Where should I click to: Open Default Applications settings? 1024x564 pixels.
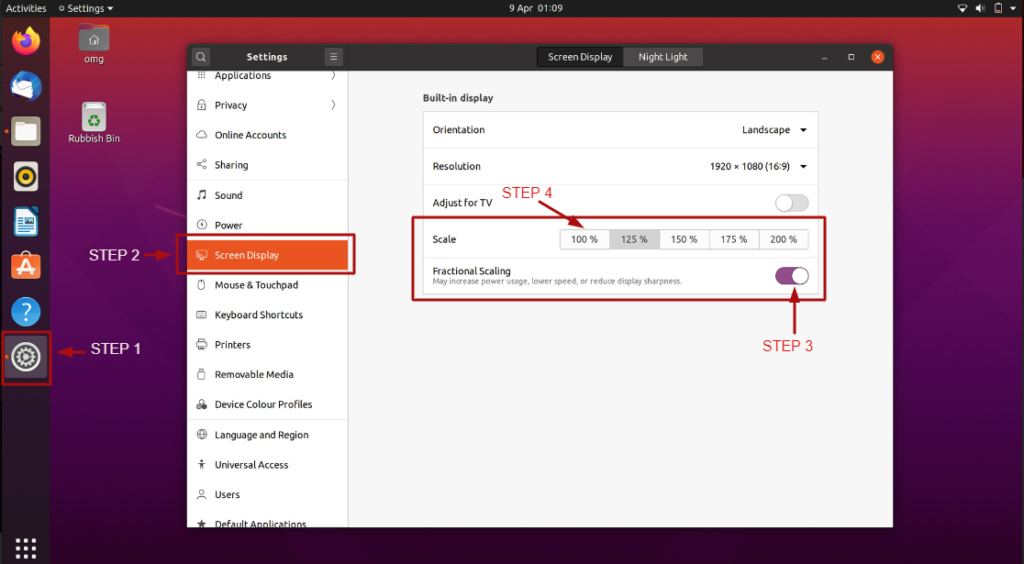(267, 523)
